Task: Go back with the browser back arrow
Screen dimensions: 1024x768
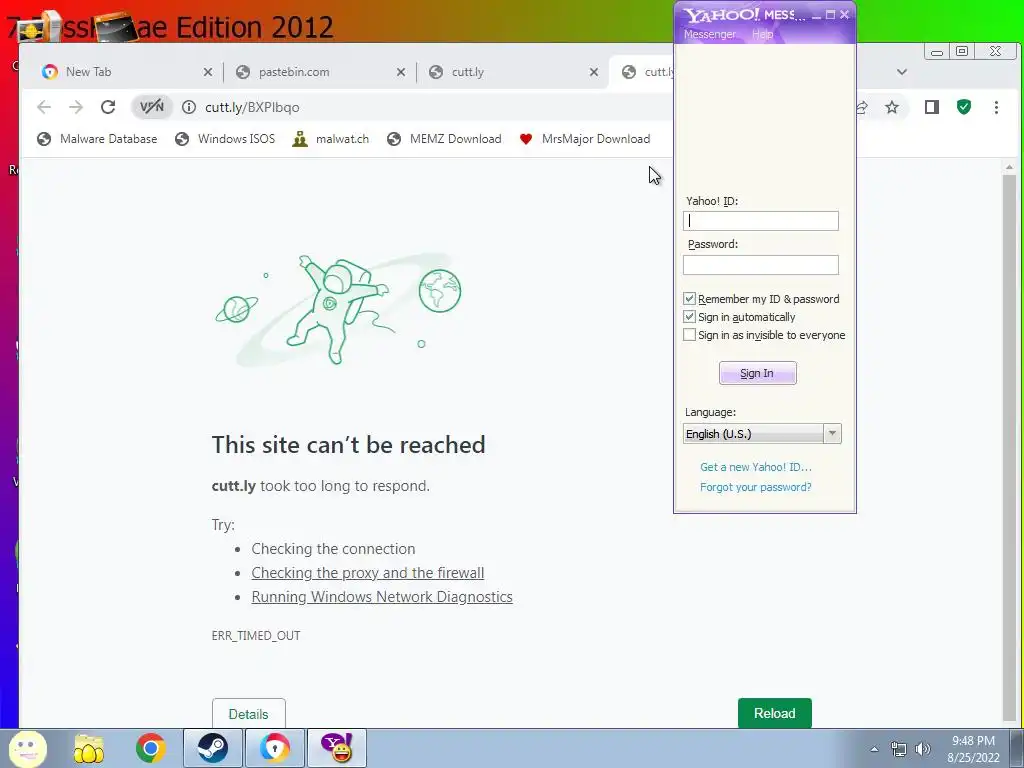Action: 44,107
